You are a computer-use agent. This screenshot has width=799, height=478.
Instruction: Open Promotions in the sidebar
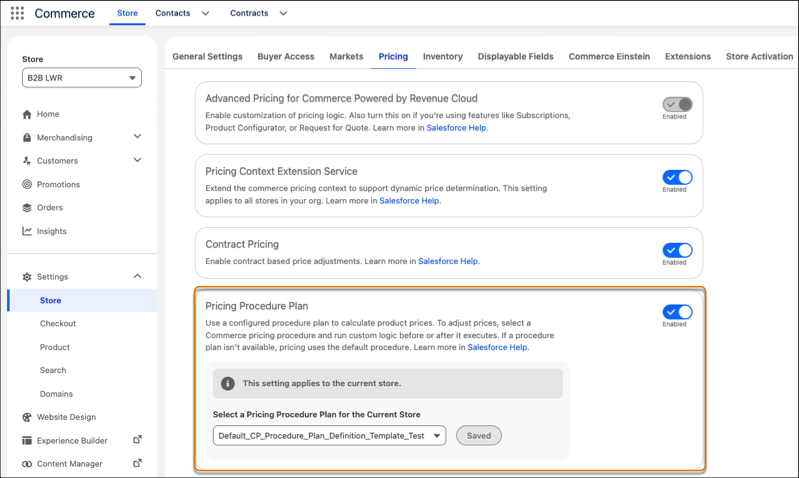[x=59, y=184]
